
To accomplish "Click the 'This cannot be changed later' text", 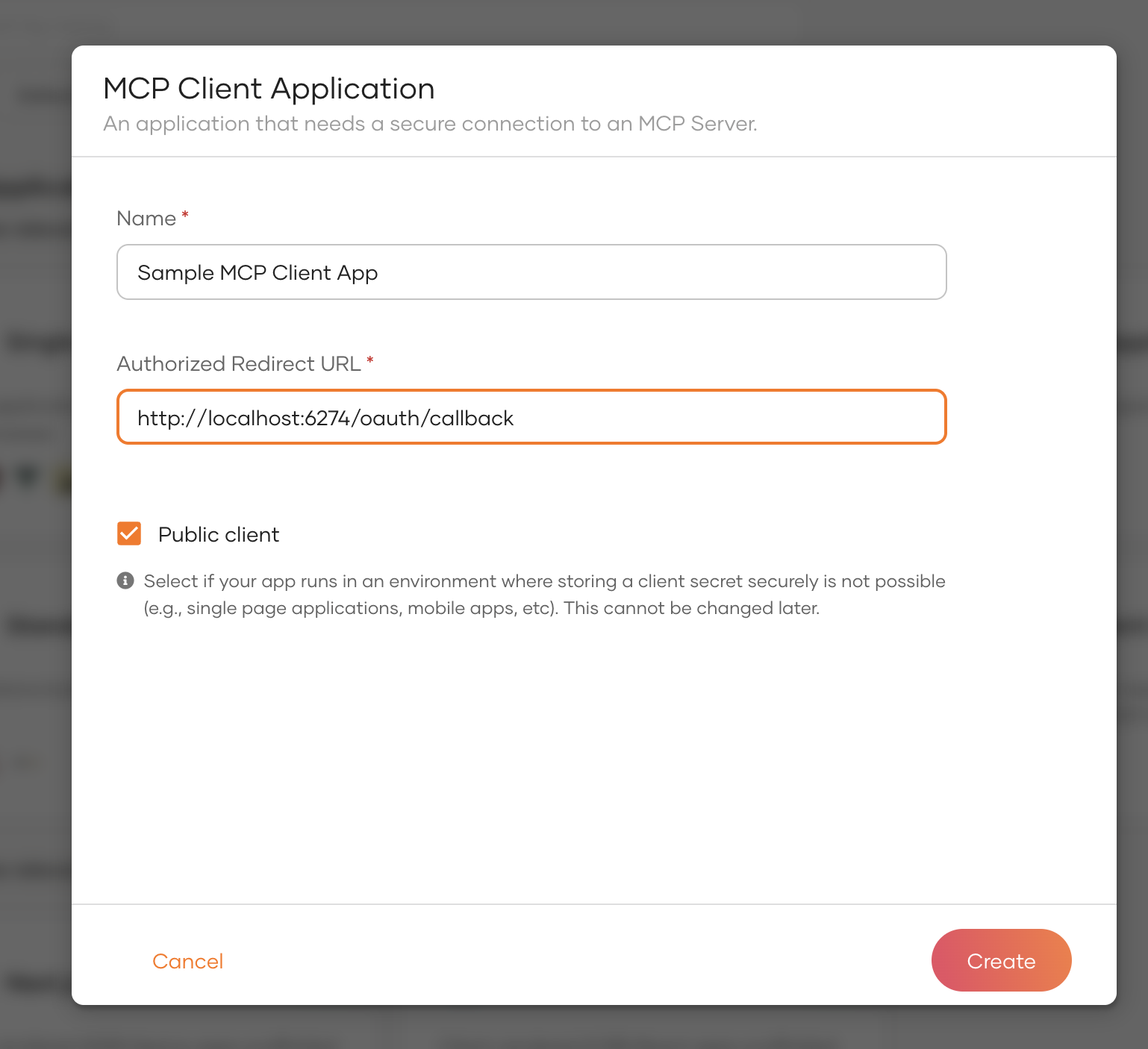I will point(691,609).
